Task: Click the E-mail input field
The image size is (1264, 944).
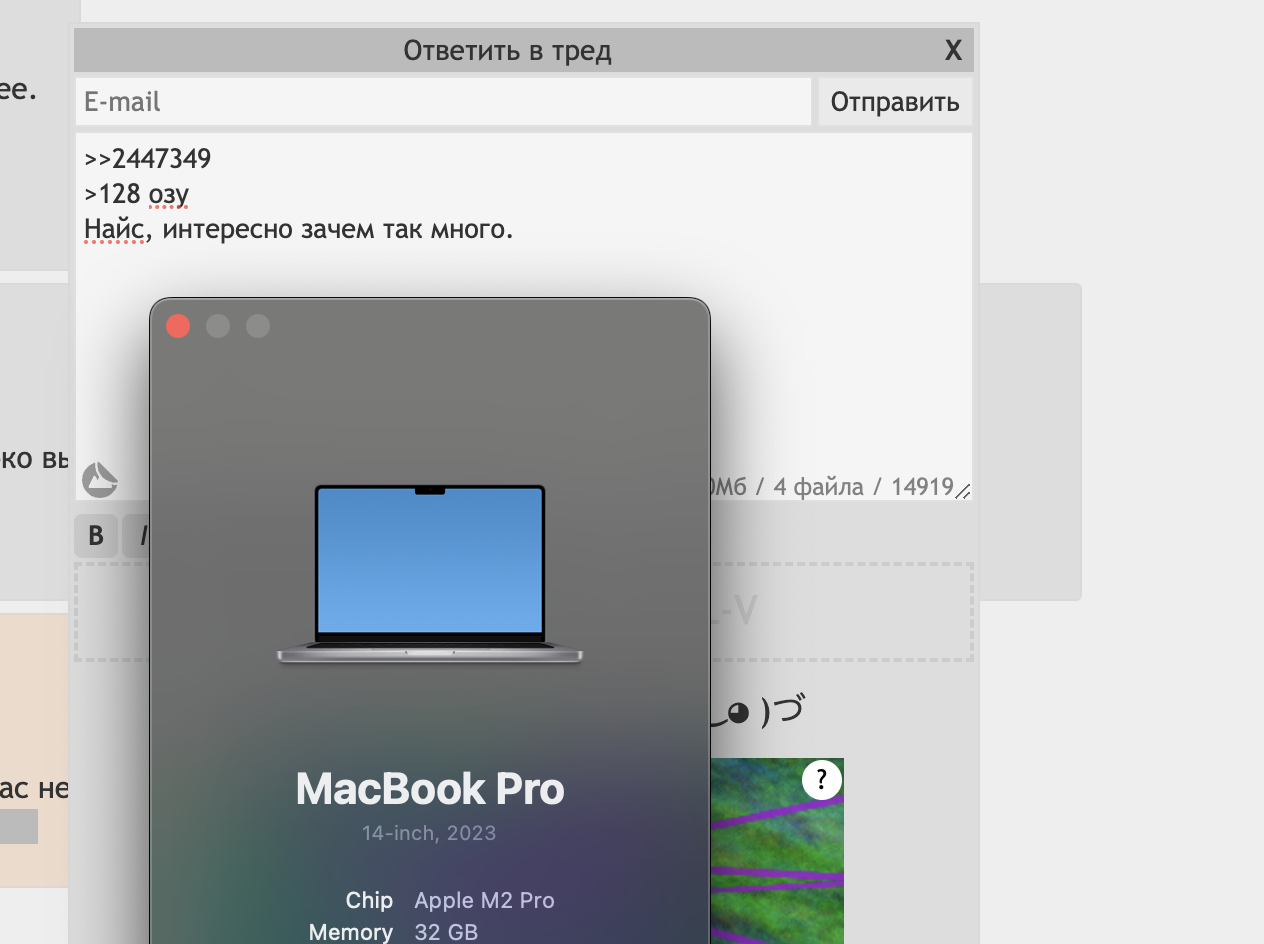Action: 443,102
